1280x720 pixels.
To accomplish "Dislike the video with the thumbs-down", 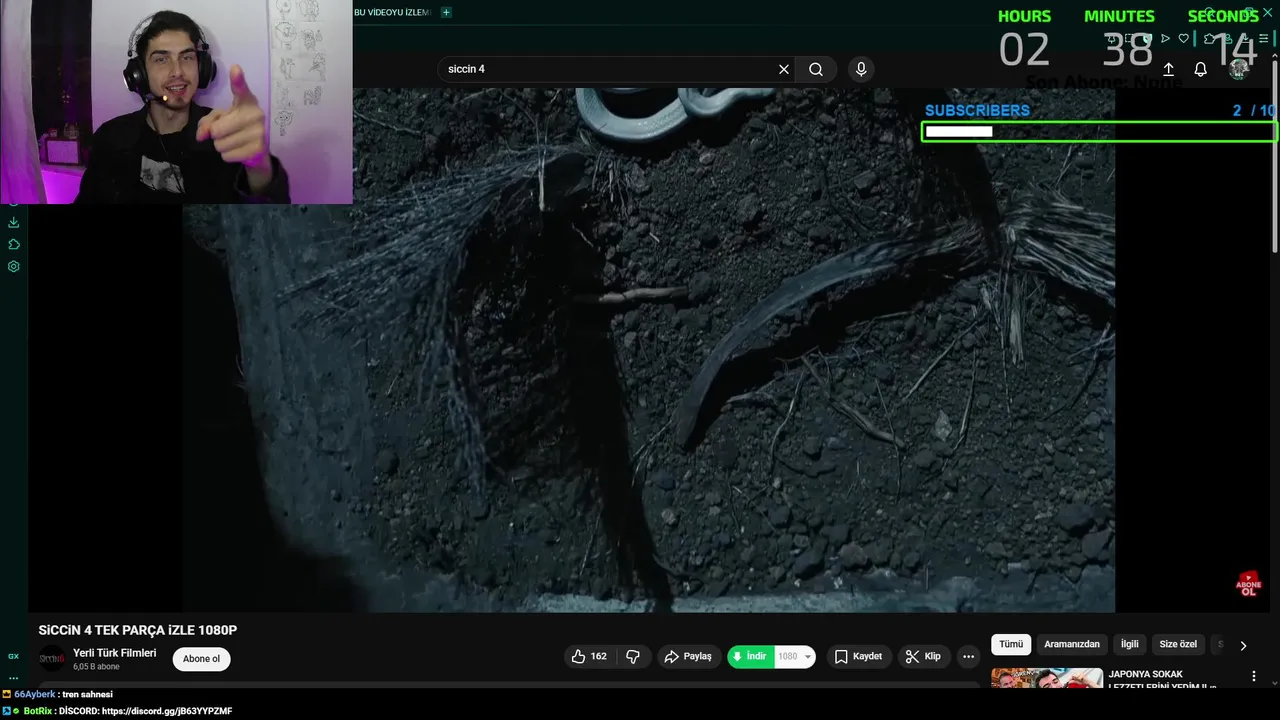I will tap(633, 656).
